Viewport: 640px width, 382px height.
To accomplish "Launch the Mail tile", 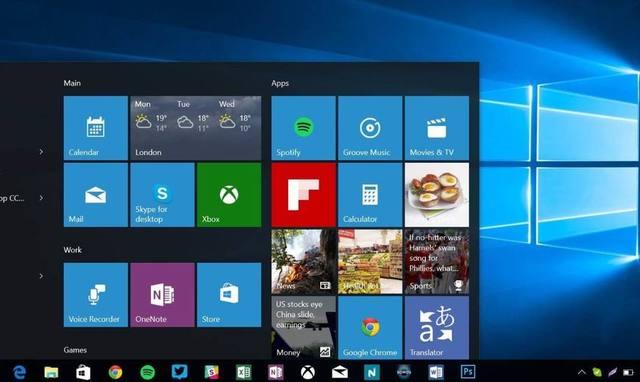I will [96, 195].
